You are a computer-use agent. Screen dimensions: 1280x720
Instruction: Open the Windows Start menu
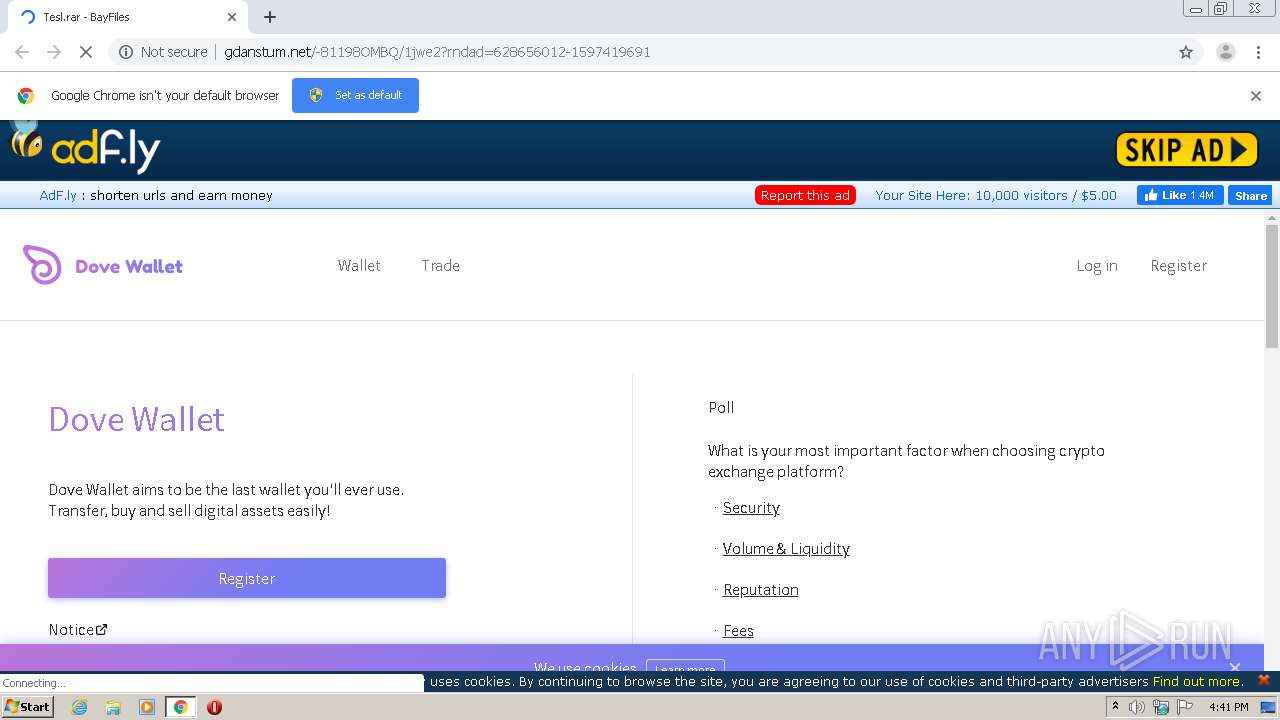point(28,706)
